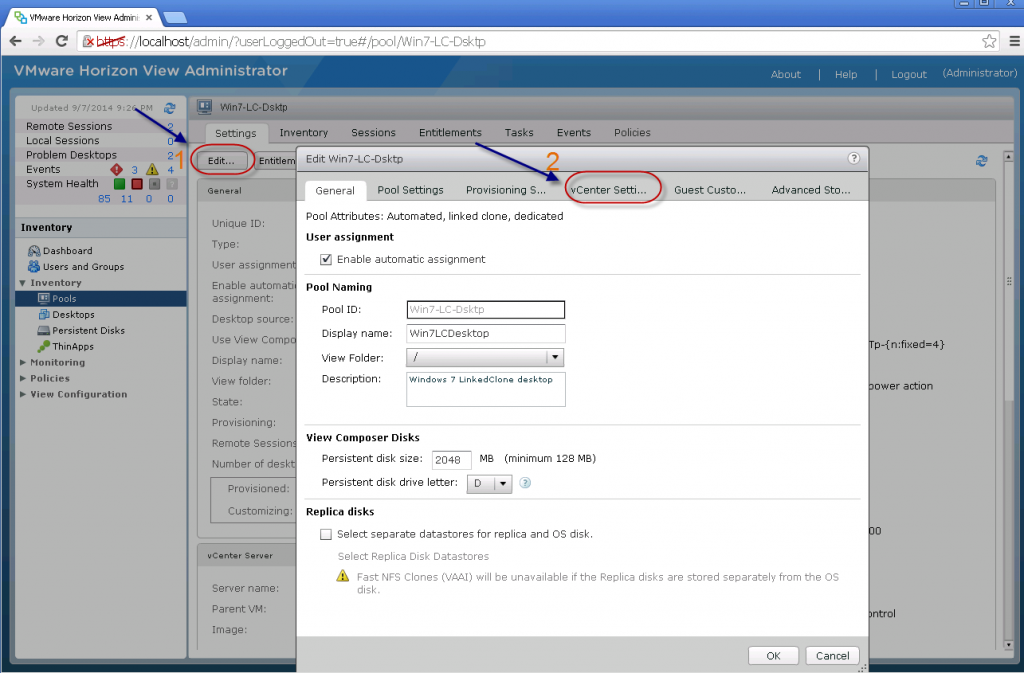Click the OK button
Image resolution: width=1024 pixels, height=673 pixels.
(x=773, y=655)
